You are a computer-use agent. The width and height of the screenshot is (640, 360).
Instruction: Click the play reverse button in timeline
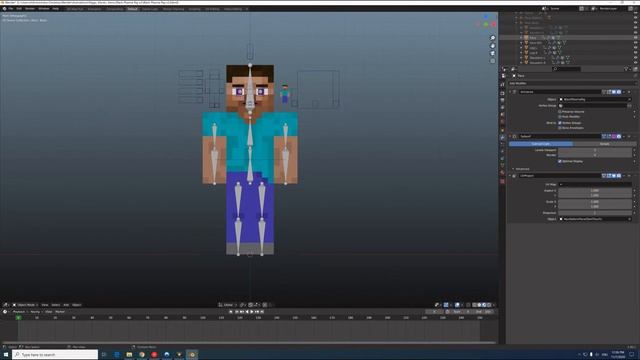(x=247, y=312)
